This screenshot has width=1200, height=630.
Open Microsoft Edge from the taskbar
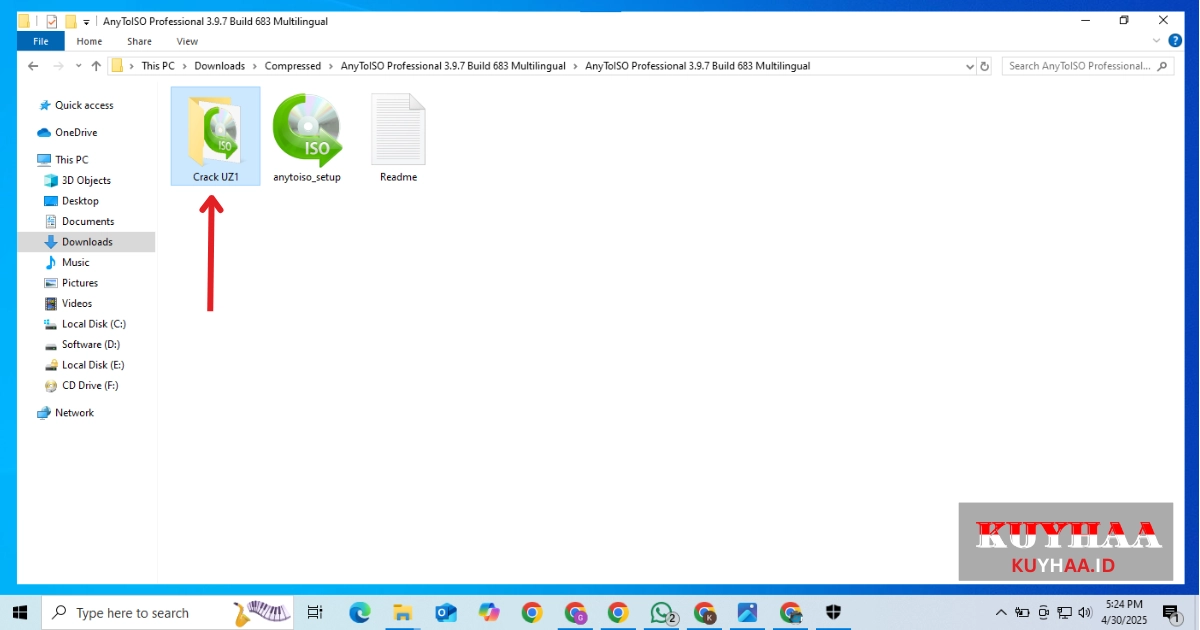pyautogui.click(x=359, y=612)
